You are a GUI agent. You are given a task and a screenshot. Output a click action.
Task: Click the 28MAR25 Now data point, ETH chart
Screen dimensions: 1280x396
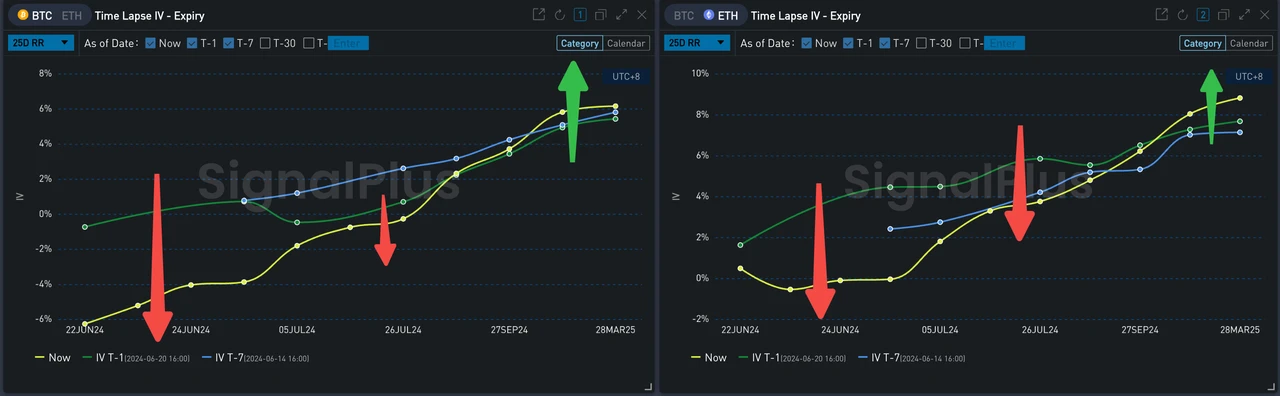(x=1240, y=98)
